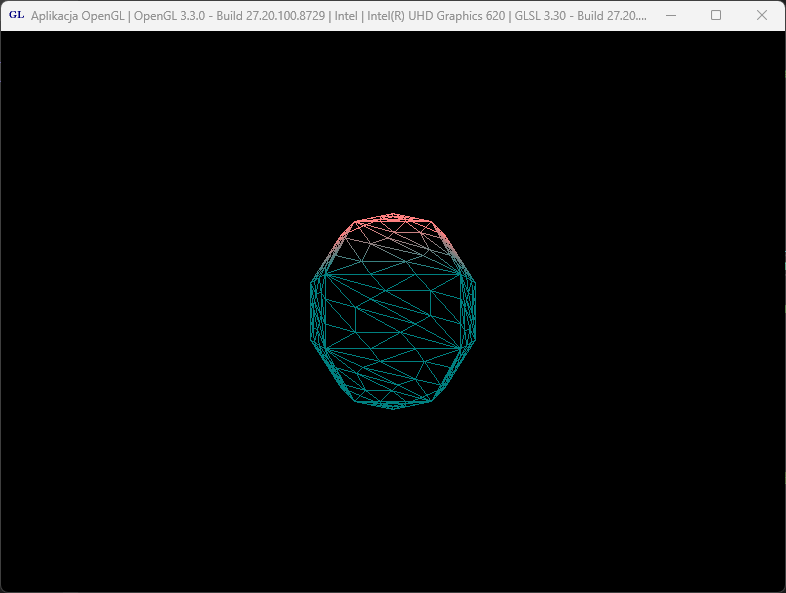Click the teal lower half of the sphere
The width and height of the screenshot is (786, 593).
coord(393,370)
